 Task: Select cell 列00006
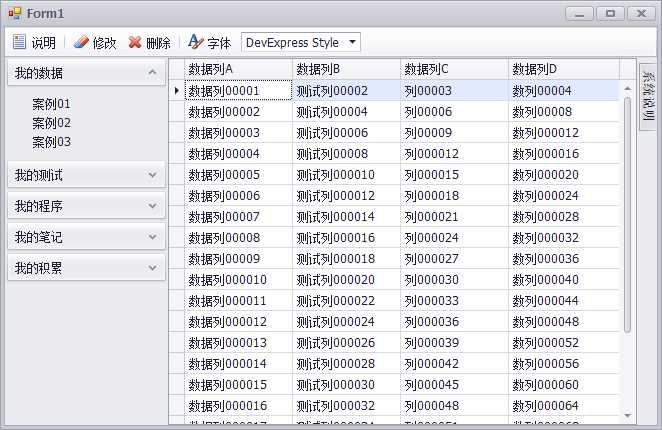[x=454, y=112]
